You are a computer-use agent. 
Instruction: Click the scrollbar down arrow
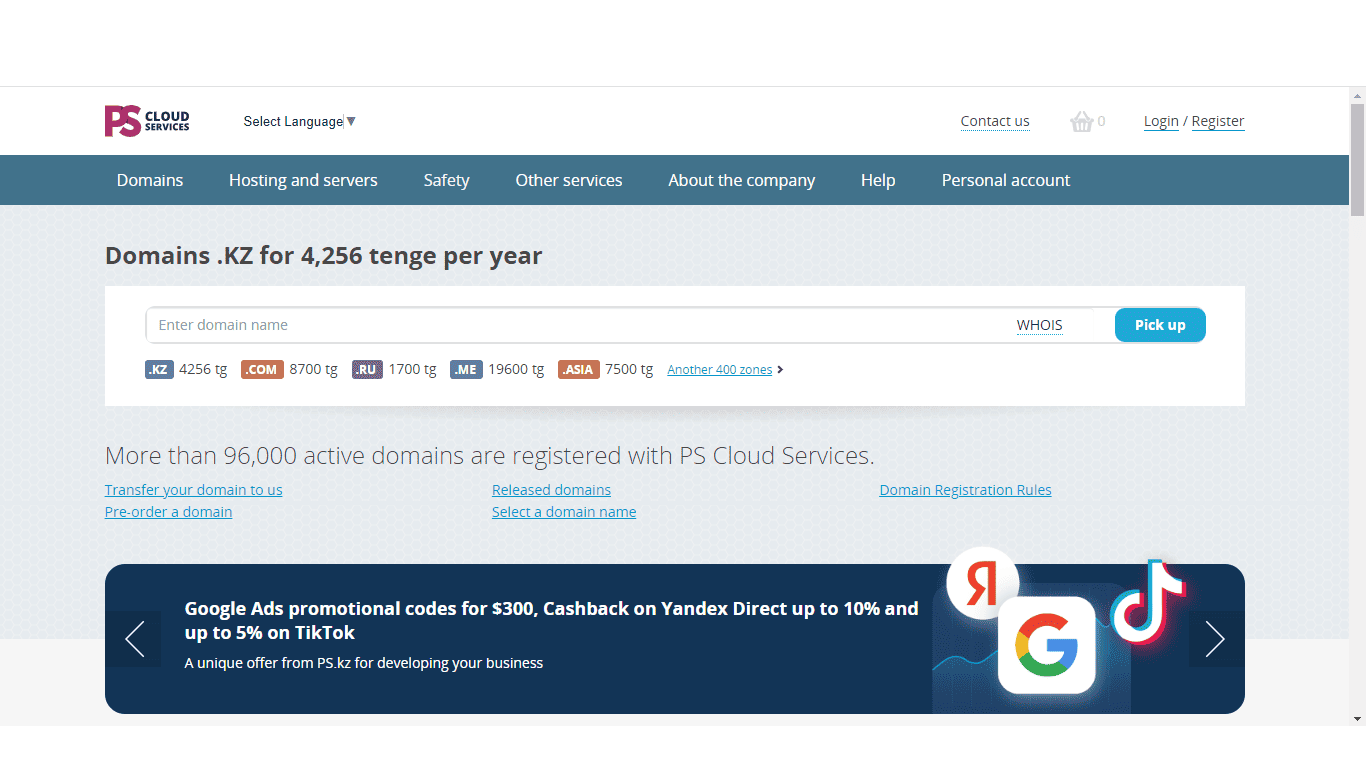[1357, 718]
